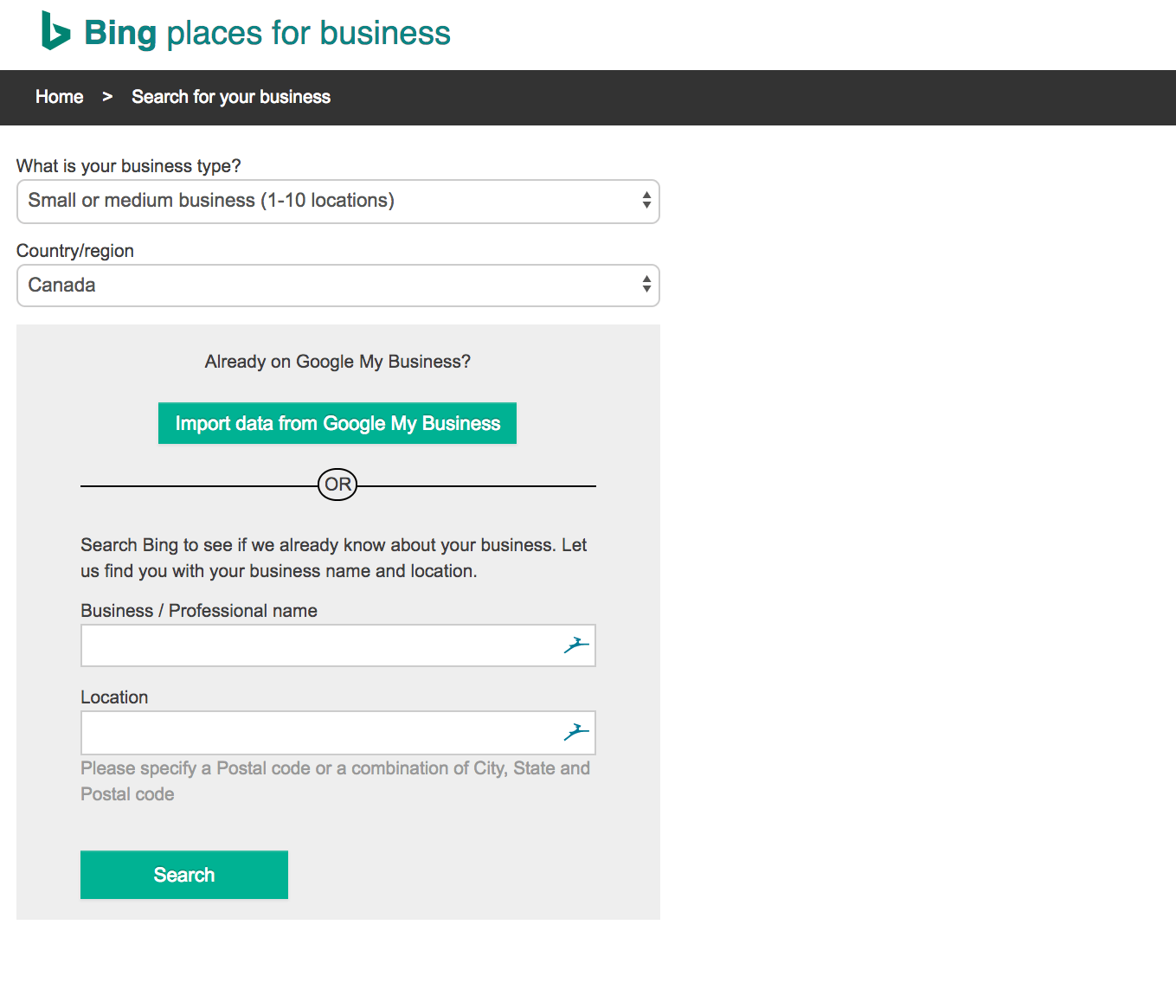
Task: Click the Bing logo icon
Action: point(55,31)
